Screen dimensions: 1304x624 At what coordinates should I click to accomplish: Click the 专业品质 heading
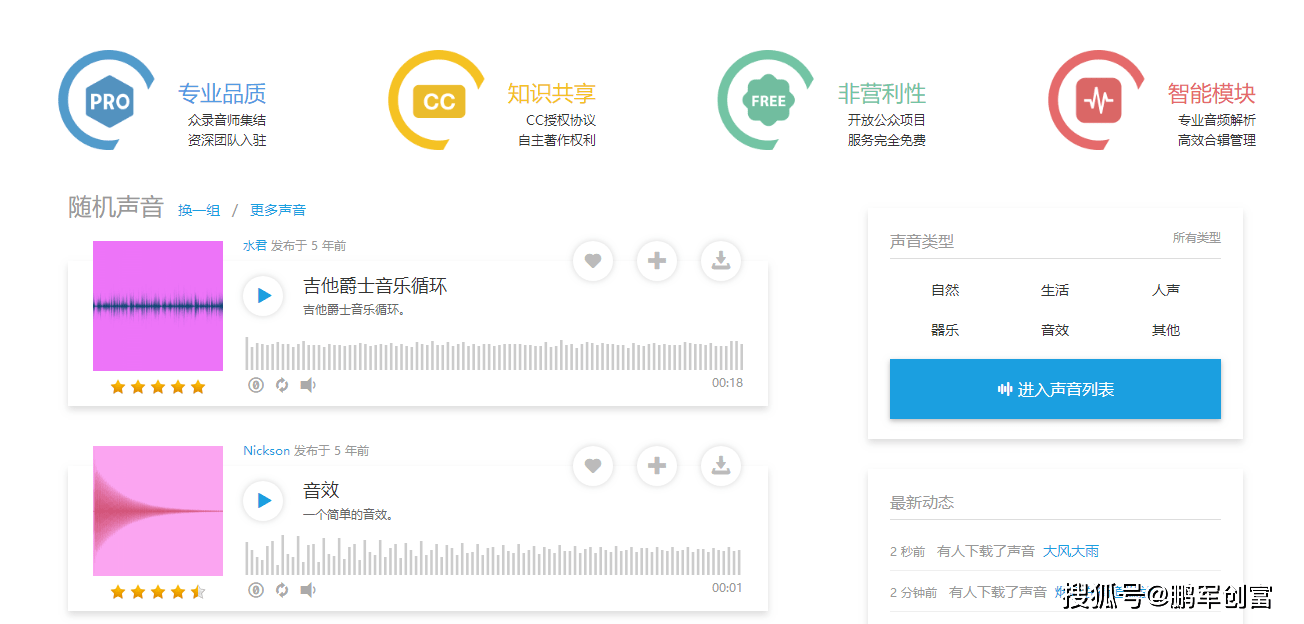tap(222, 94)
